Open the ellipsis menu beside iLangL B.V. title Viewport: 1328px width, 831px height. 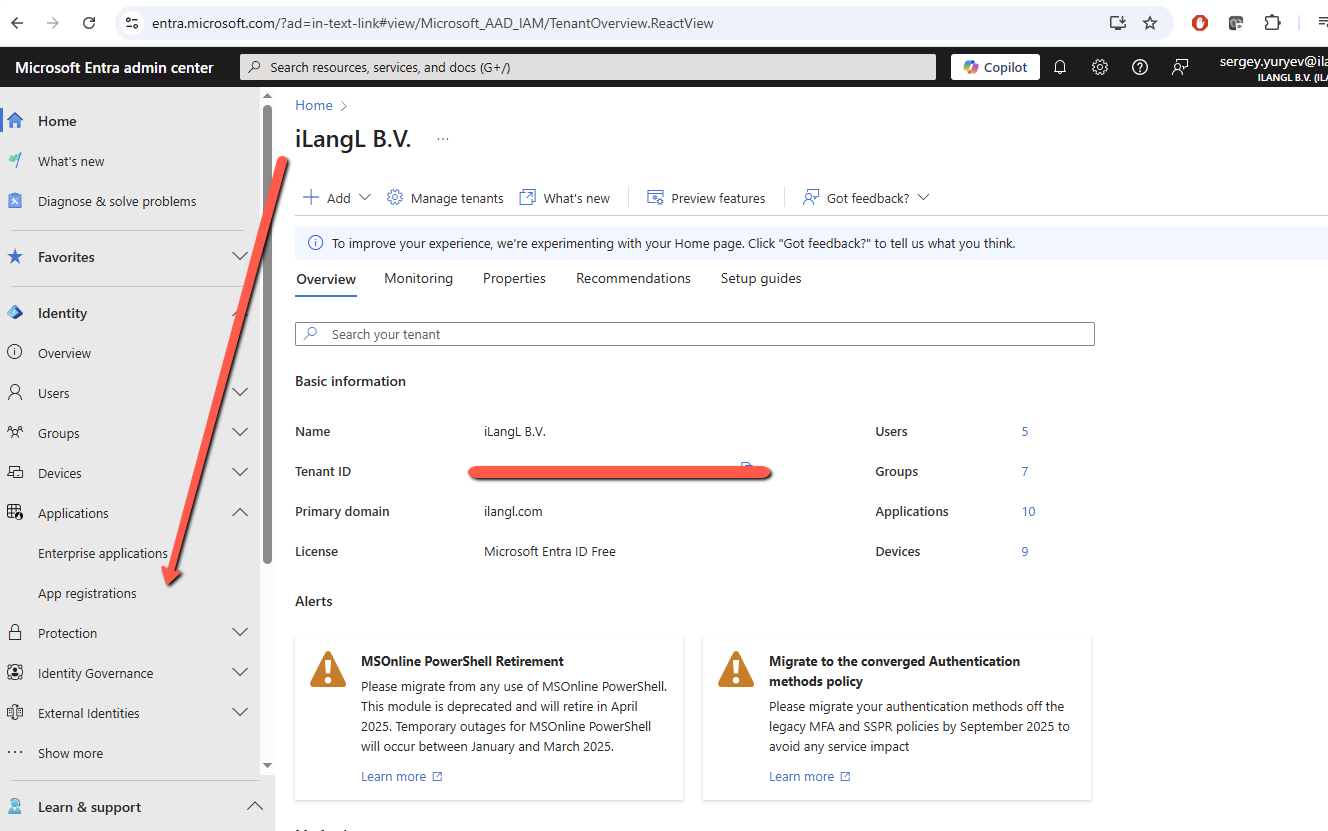pyautogui.click(x=443, y=140)
